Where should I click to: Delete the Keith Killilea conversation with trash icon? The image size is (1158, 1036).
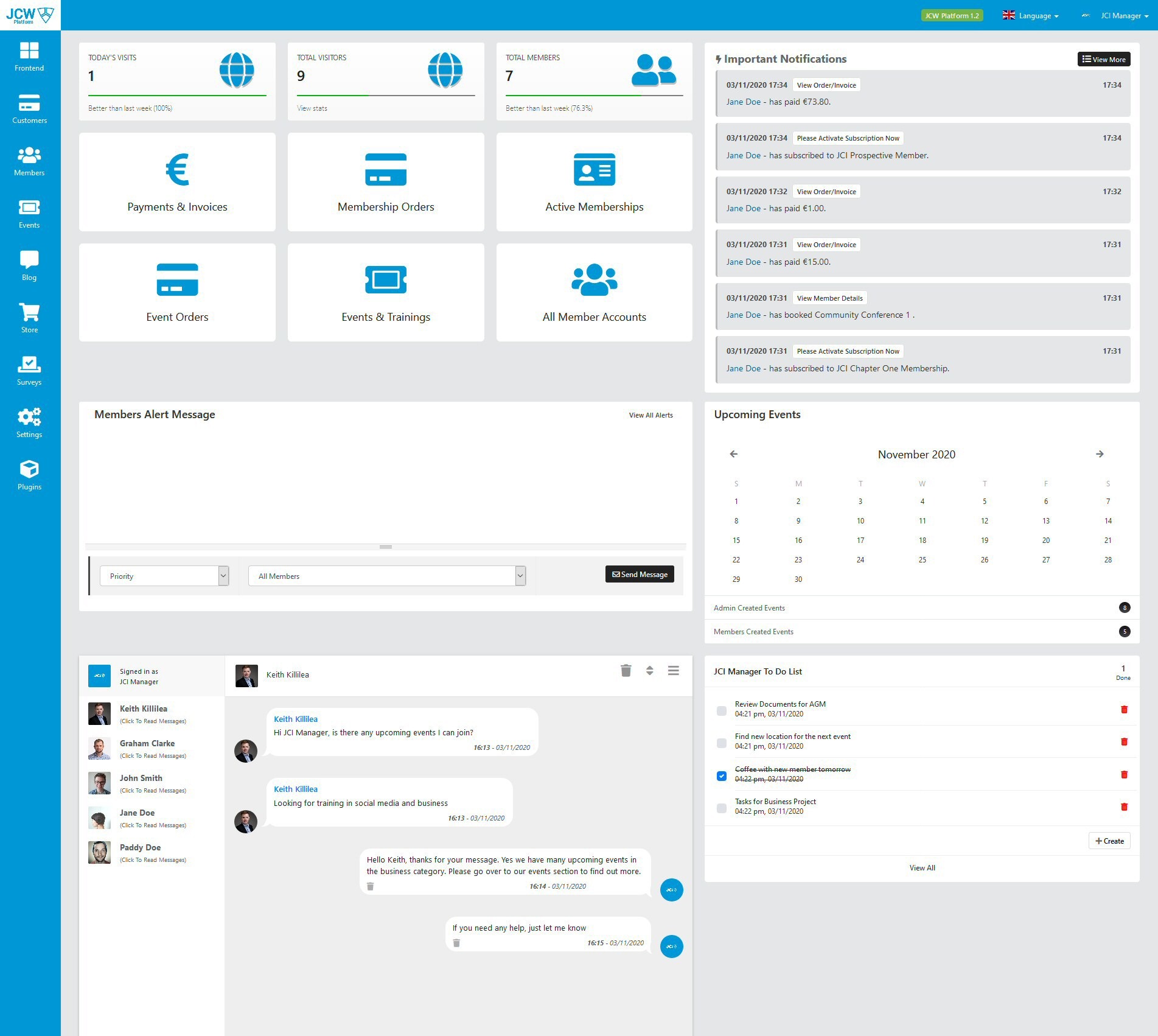pos(626,671)
